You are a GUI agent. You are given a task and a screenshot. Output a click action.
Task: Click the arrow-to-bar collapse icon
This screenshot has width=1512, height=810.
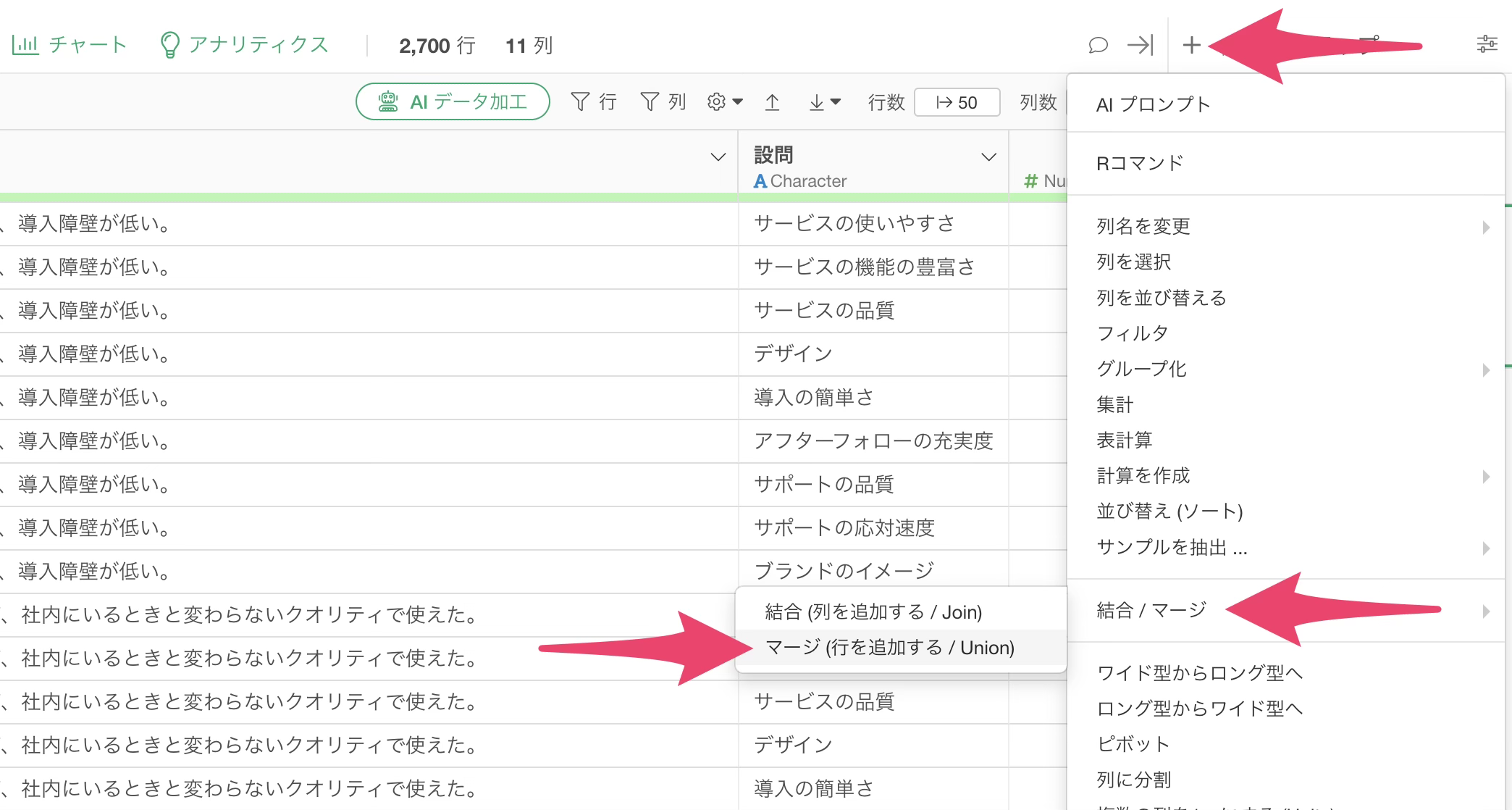coord(1140,46)
